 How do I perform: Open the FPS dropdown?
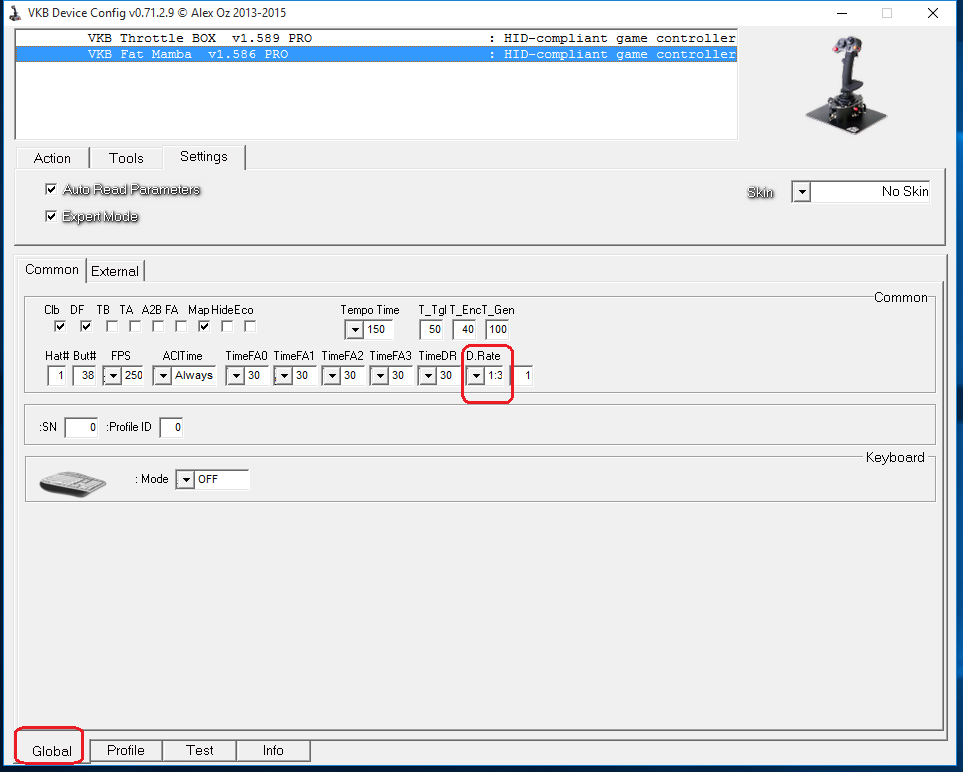pos(112,376)
